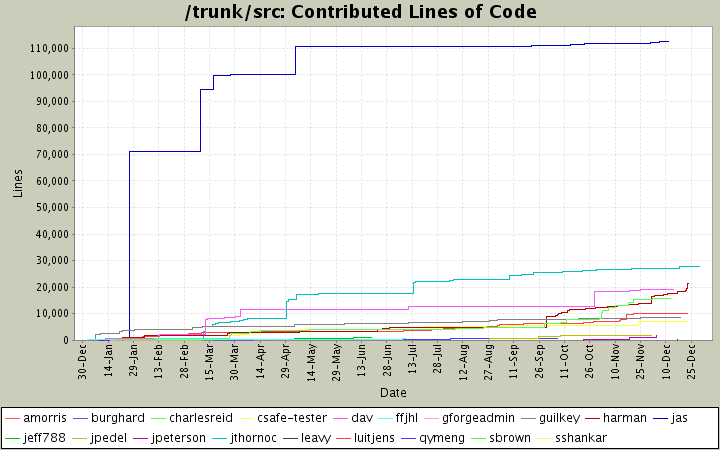720x450 pixels.
Task: Click the '14-May' date tick label
Action: [x=311, y=362]
